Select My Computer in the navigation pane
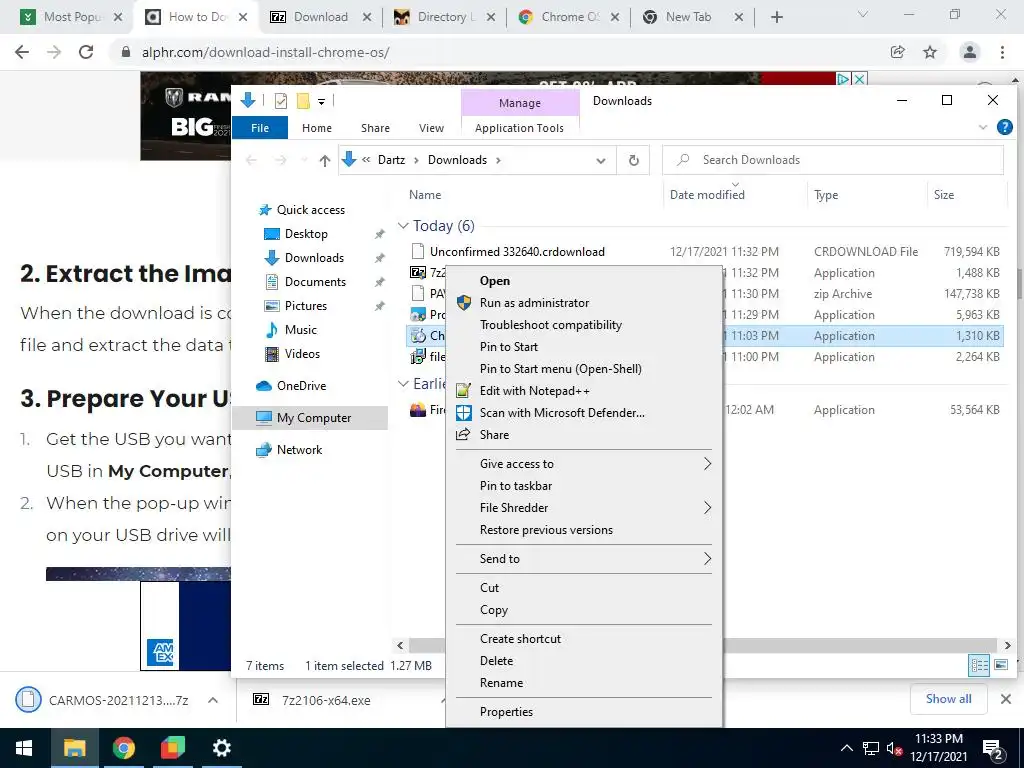This screenshot has width=1024, height=768. point(310,418)
